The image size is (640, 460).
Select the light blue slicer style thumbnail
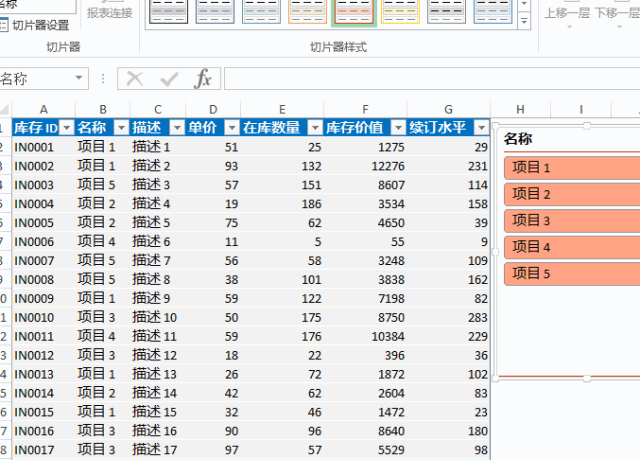coord(493,11)
